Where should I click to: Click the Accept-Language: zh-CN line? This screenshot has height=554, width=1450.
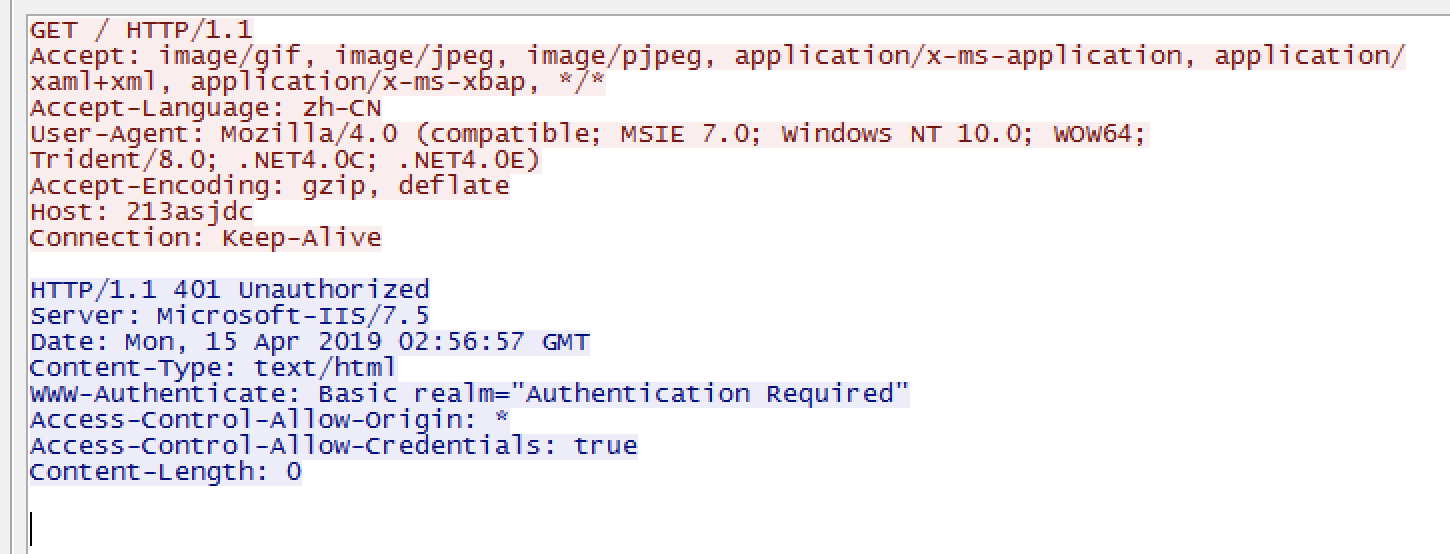pyautogui.click(x=205, y=107)
